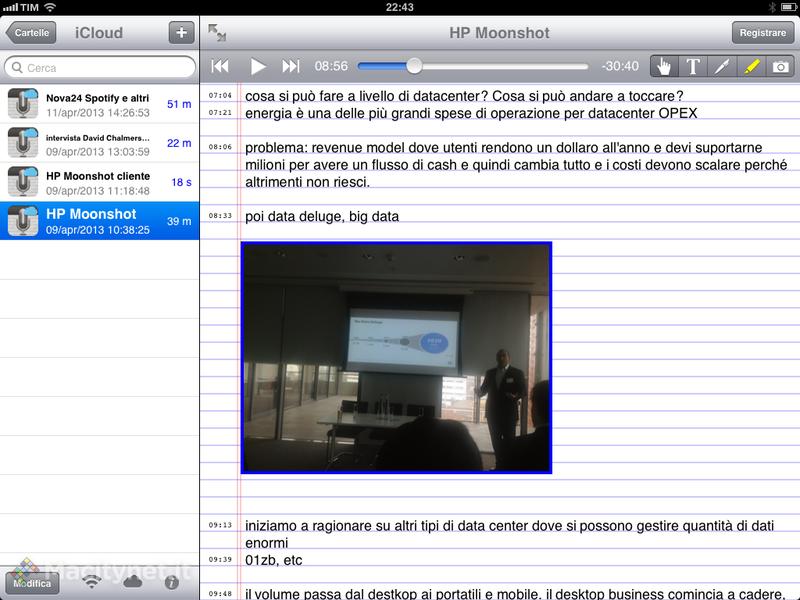This screenshot has width=800, height=600.
Task: Jump to the 08:33 timestamp
Action: [x=220, y=216]
